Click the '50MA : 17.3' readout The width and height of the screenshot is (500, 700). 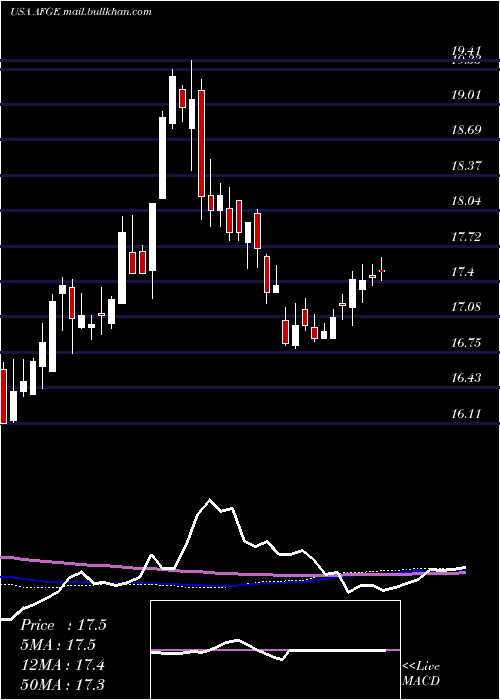click(63, 684)
